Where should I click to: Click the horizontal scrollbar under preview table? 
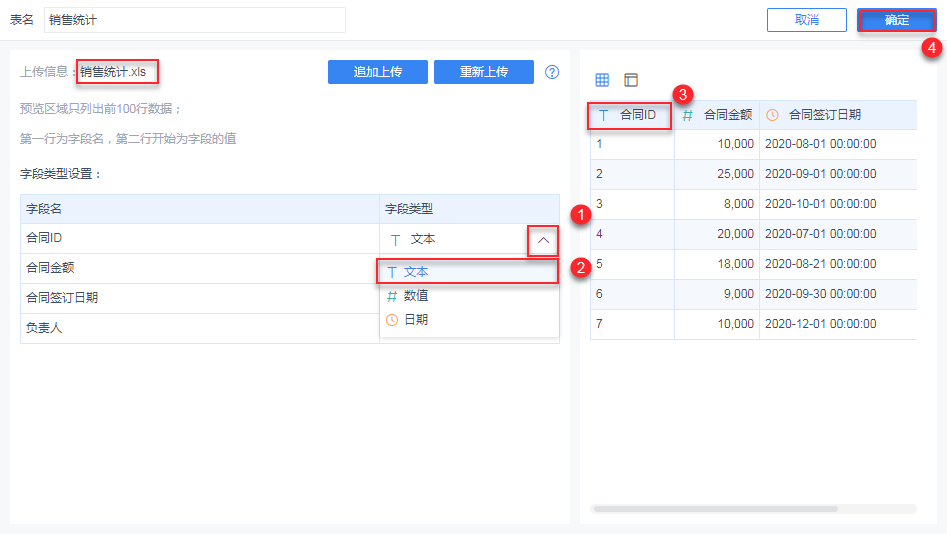tap(715, 509)
